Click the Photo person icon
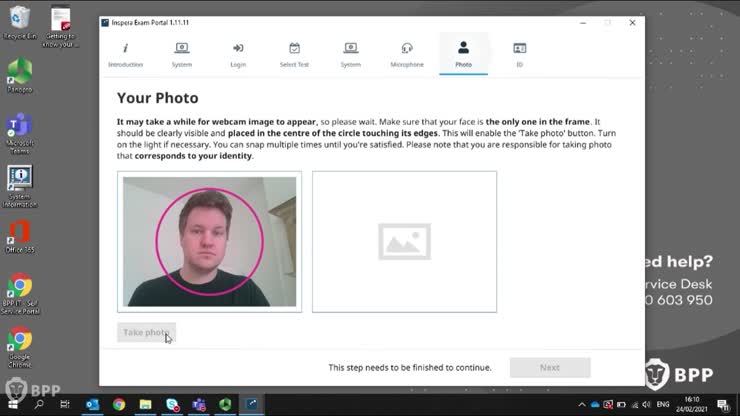The width and height of the screenshot is (740, 416). click(463, 48)
